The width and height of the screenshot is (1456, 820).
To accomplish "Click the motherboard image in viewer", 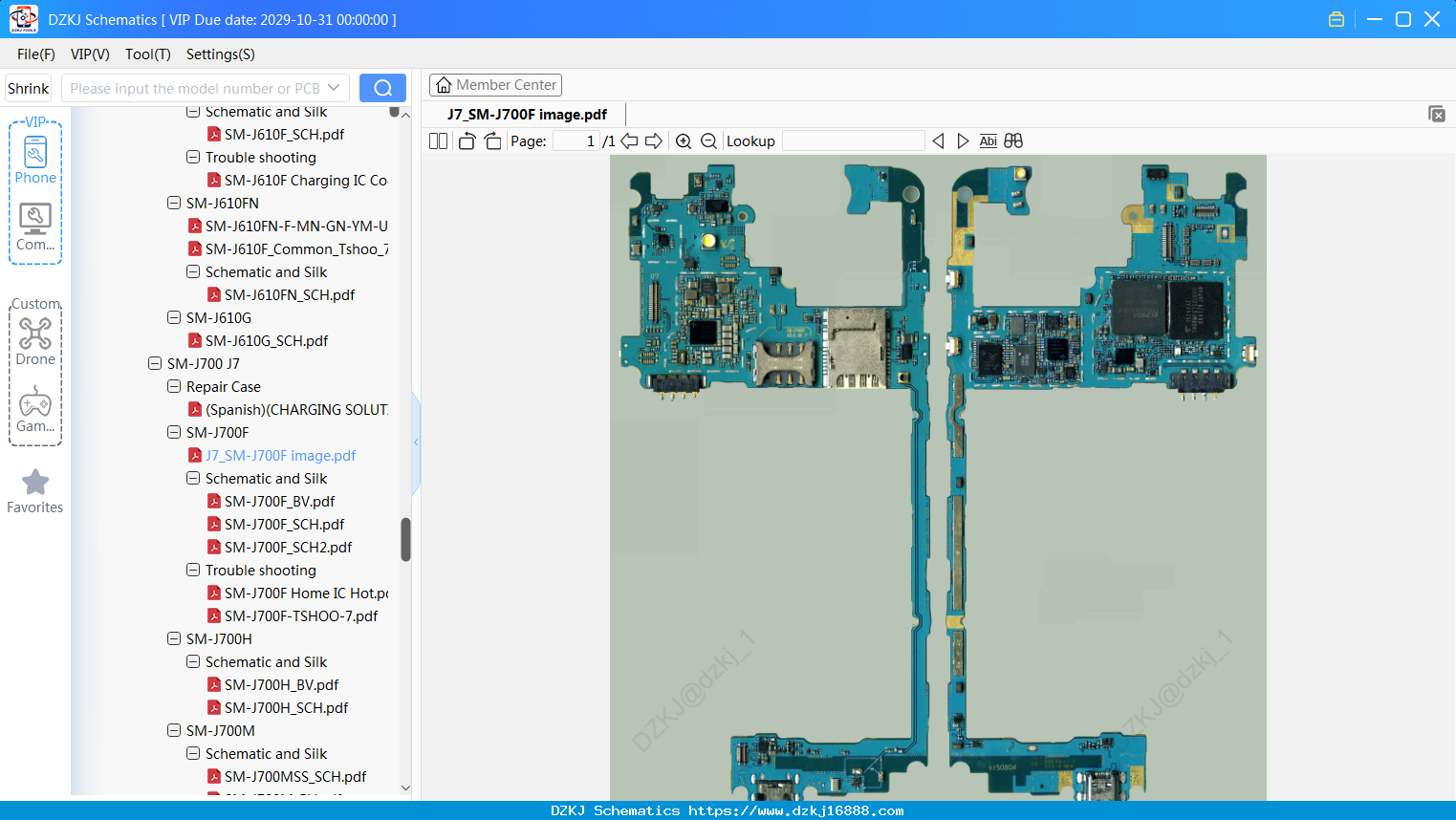I will point(938,478).
